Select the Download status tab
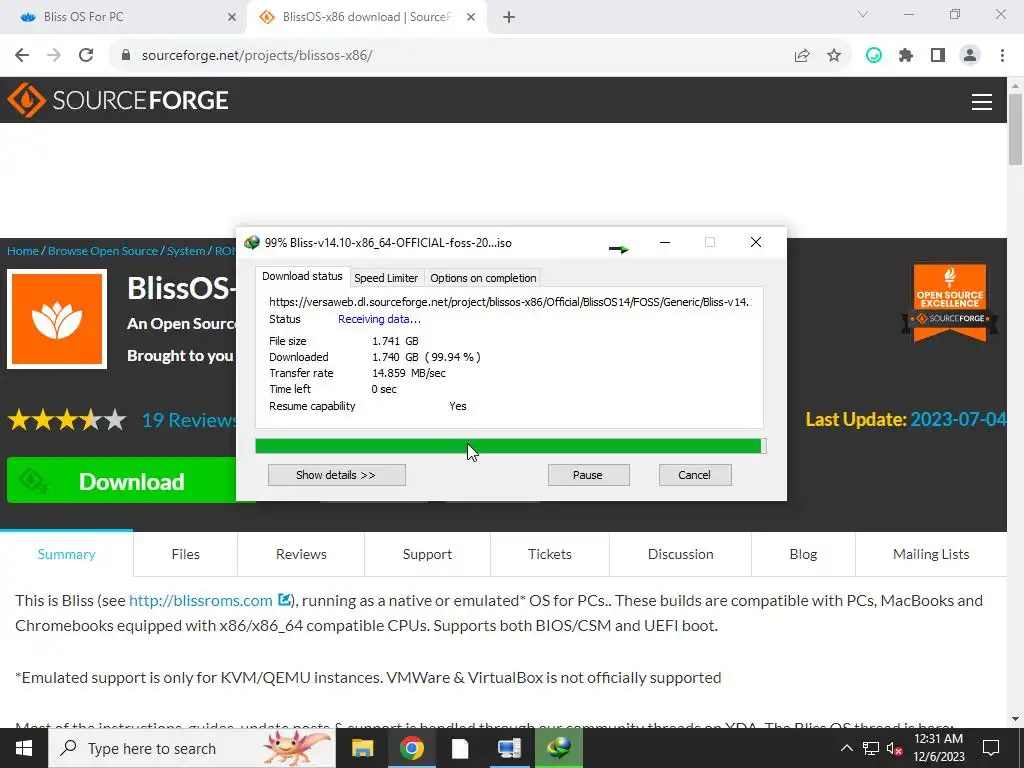The width and height of the screenshot is (1024, 768). point(302,276)
